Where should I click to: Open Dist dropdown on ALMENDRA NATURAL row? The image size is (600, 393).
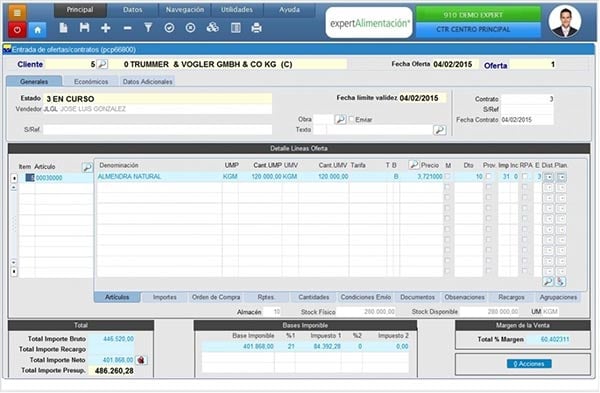click(x=549, y=177)
